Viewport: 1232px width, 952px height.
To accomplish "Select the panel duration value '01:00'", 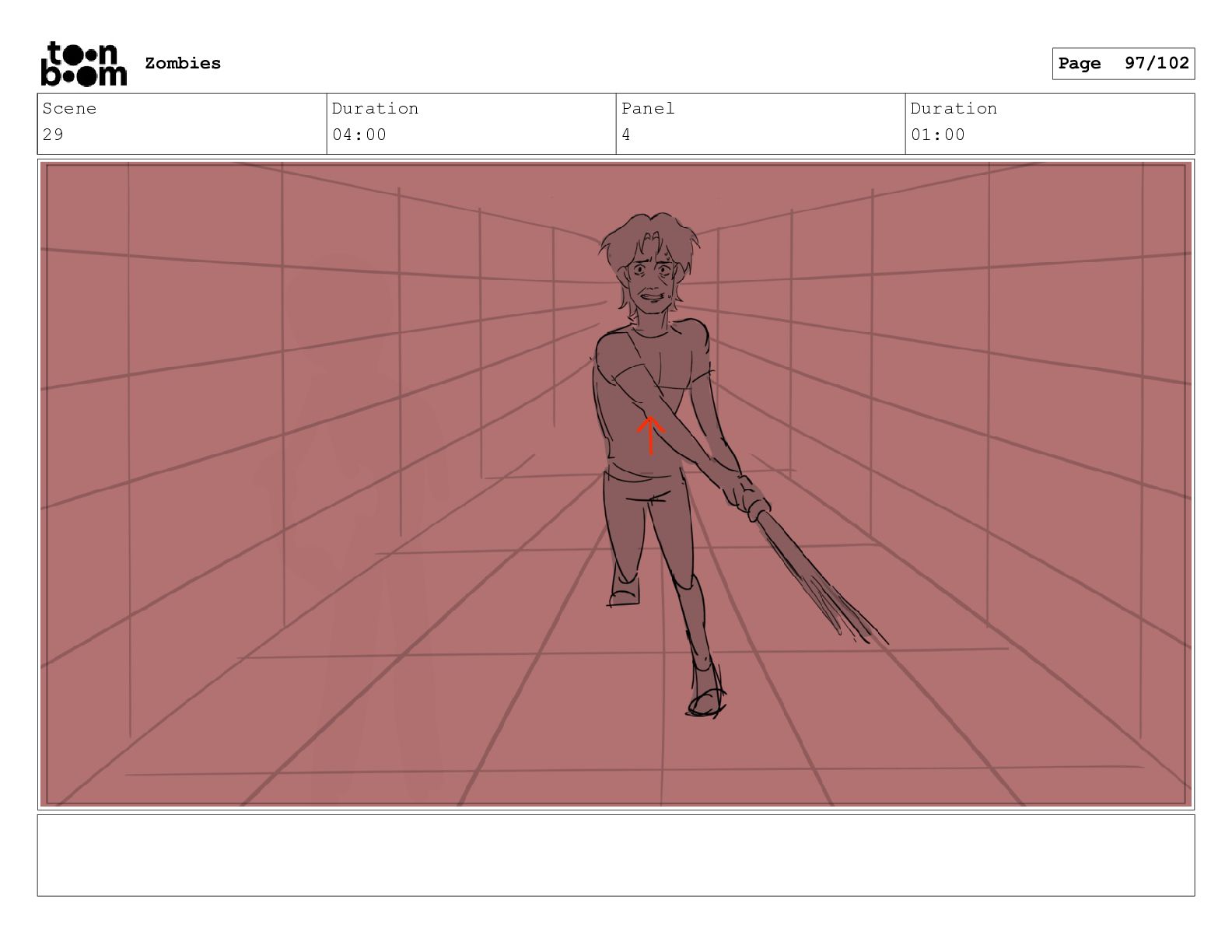I will click(x=938, y=135).
